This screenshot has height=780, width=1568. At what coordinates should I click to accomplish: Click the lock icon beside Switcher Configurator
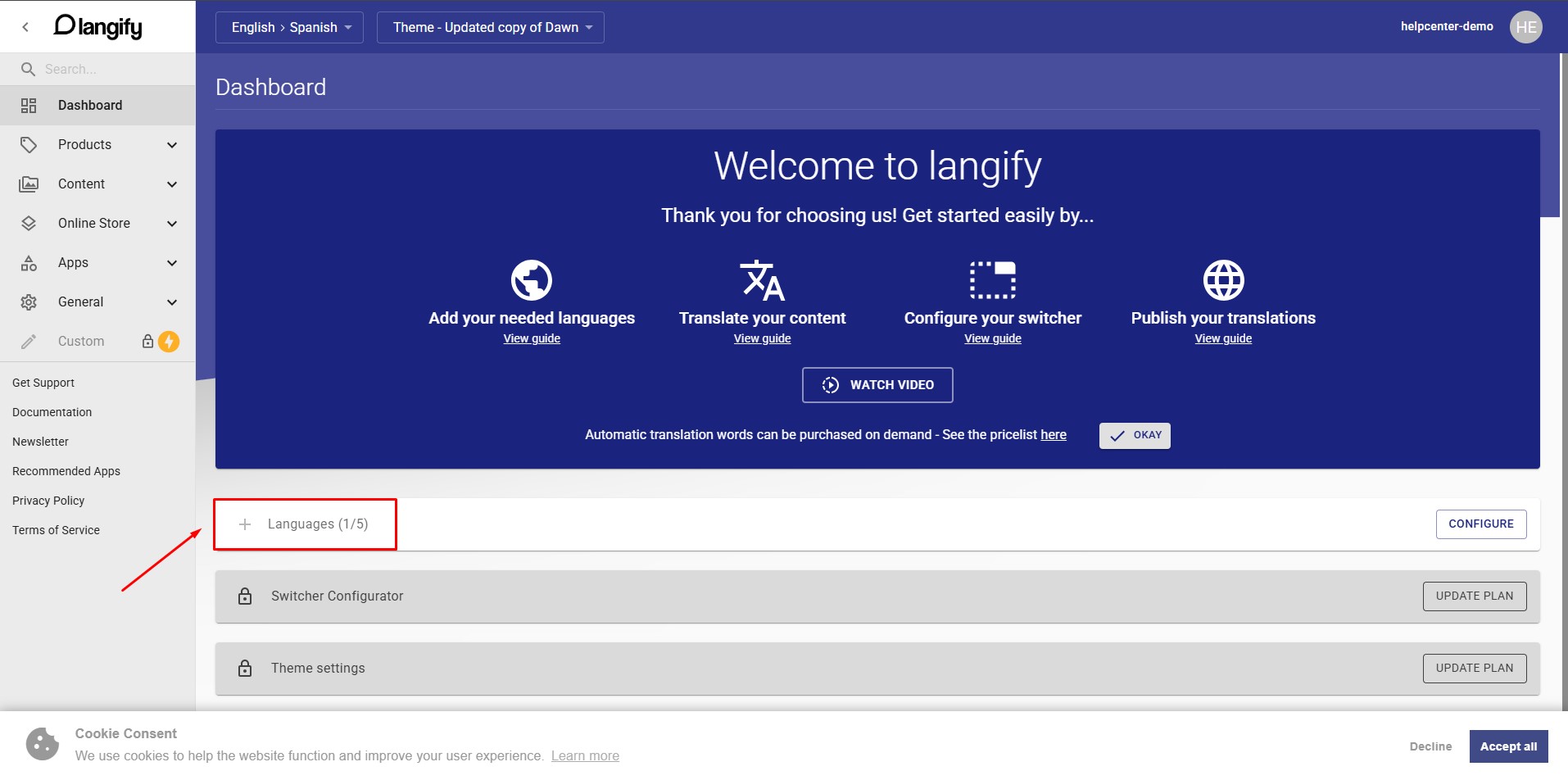245,596
